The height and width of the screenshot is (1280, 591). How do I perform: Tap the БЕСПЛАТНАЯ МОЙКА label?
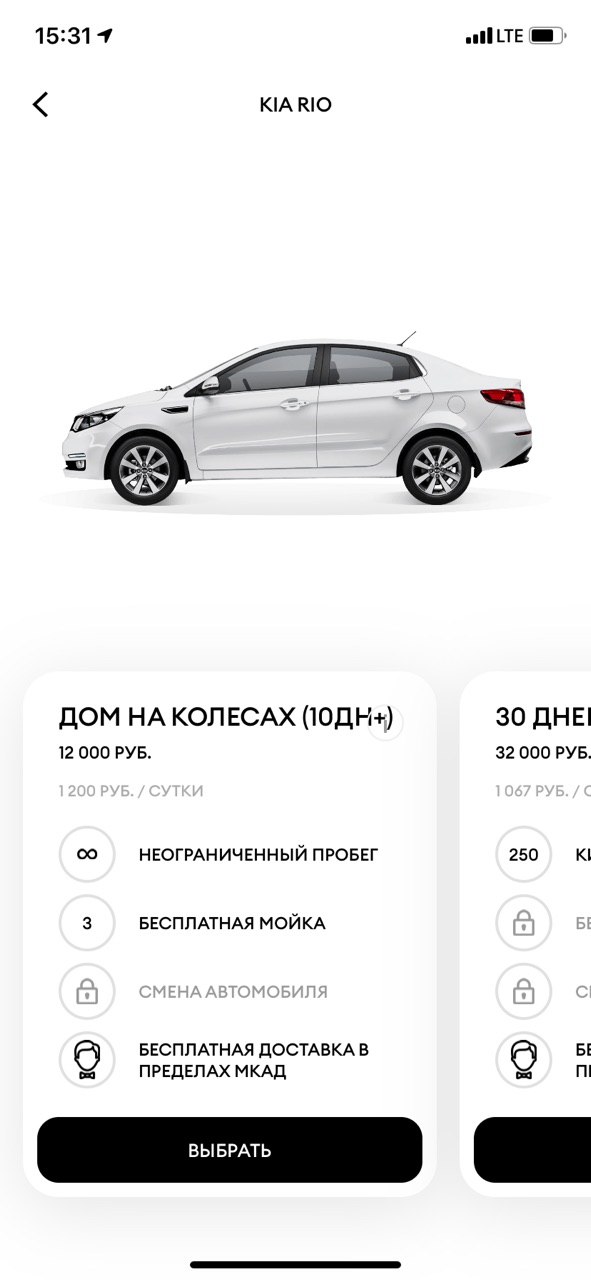click(x=232, y=923)
